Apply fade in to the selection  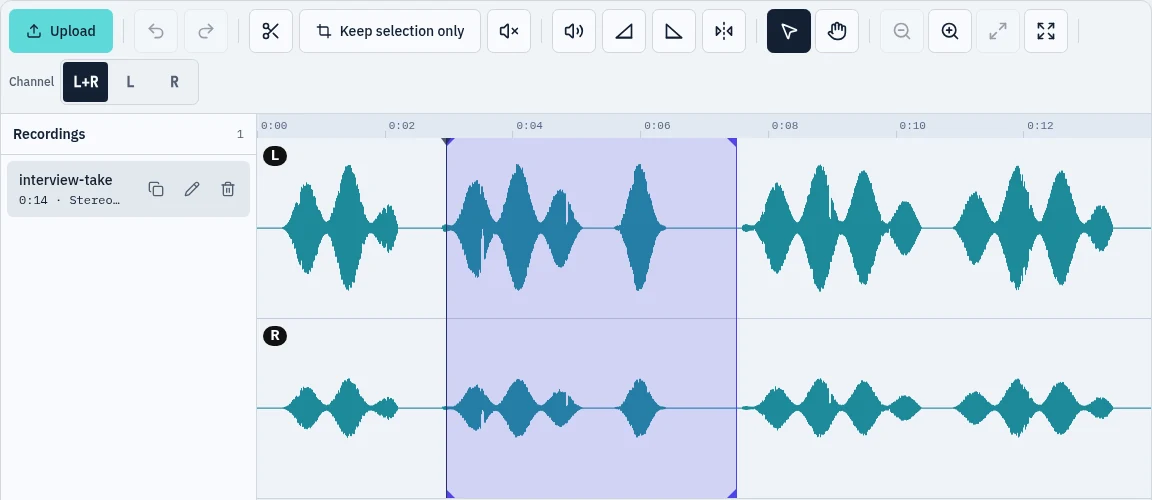click(624, 31)
